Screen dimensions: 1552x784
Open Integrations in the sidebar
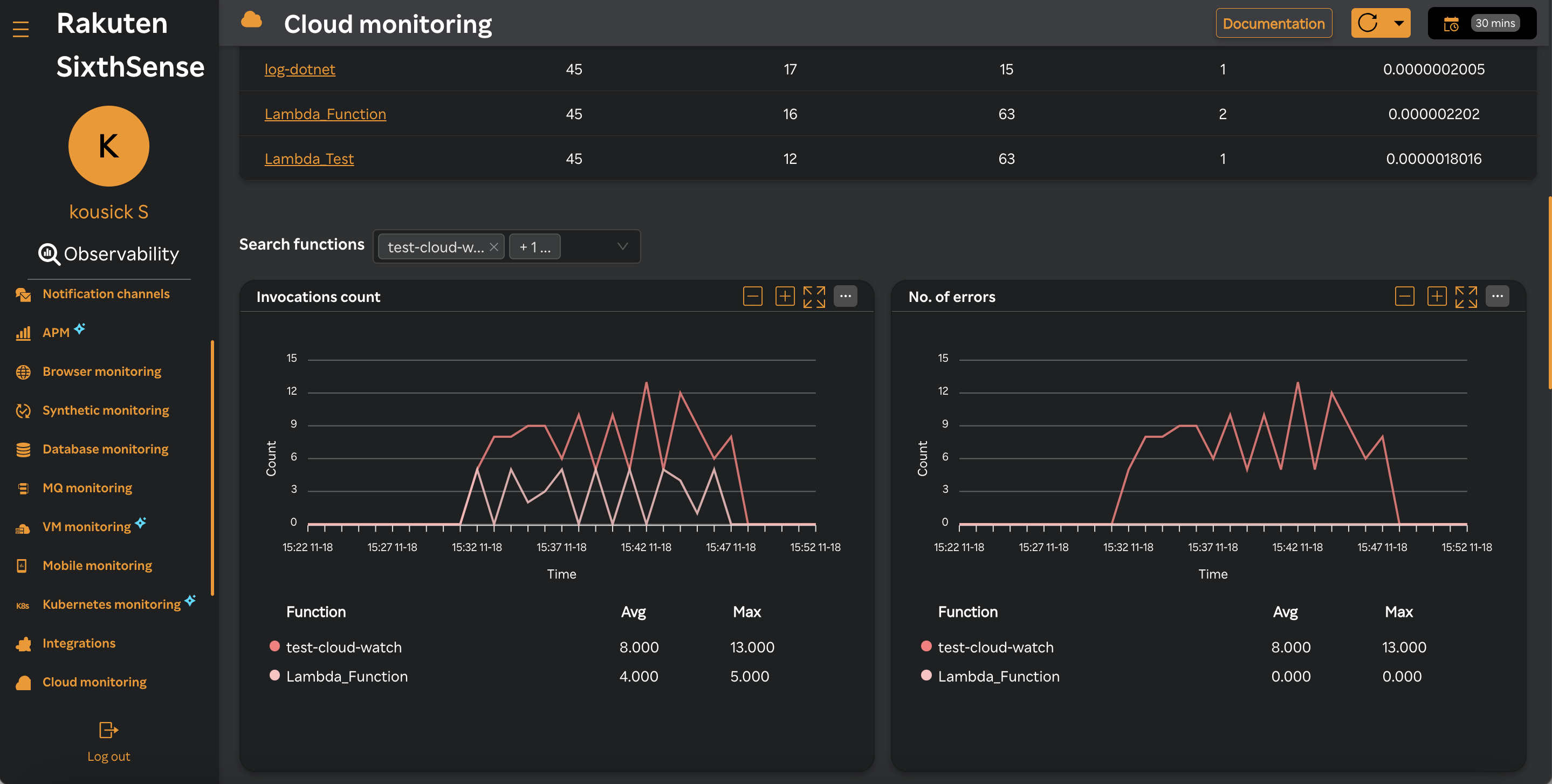(x=79, y=643)
